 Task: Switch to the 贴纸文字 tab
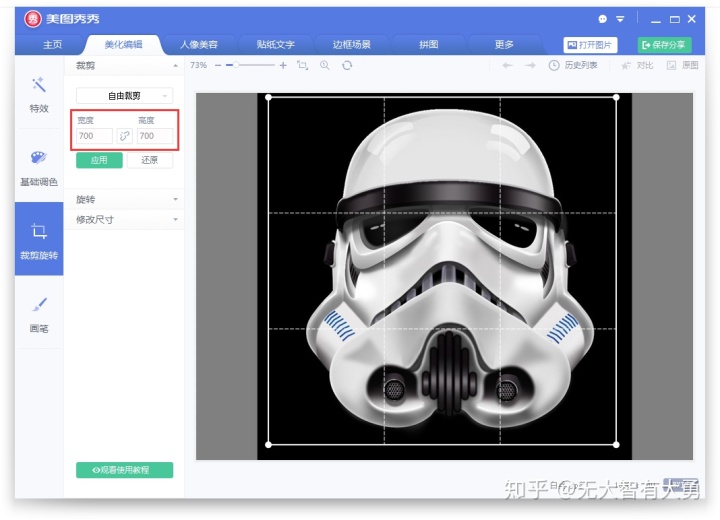pyautogui.click(x=276, y=45)
